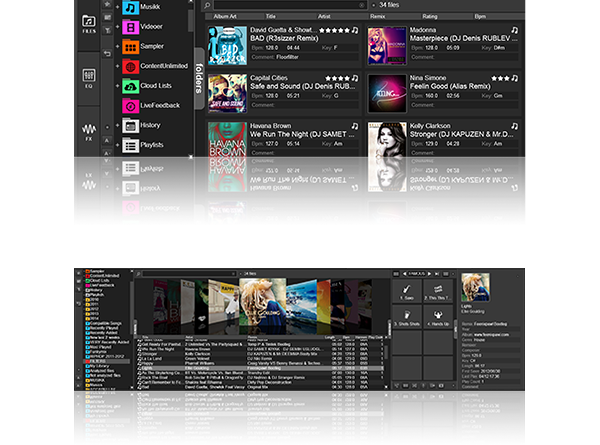This screenshot has height=445, width=600.
Task: Collapse the vertical 'folders' side tab
Action: pos(199,78)
